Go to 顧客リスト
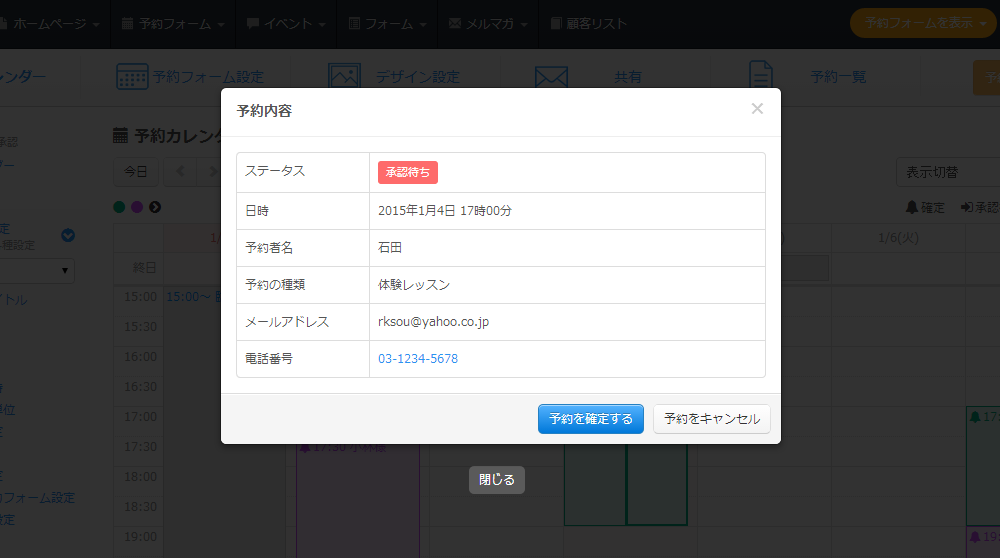The height and width of the screenshot is (558, 1000). click(589, 23)
